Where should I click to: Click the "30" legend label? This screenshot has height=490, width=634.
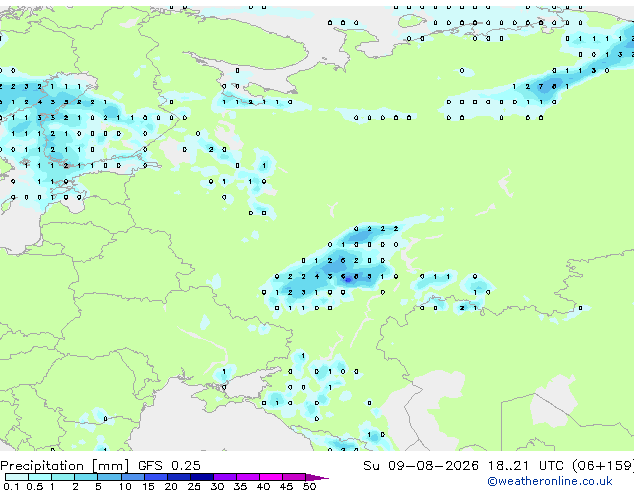pos(217,486)
